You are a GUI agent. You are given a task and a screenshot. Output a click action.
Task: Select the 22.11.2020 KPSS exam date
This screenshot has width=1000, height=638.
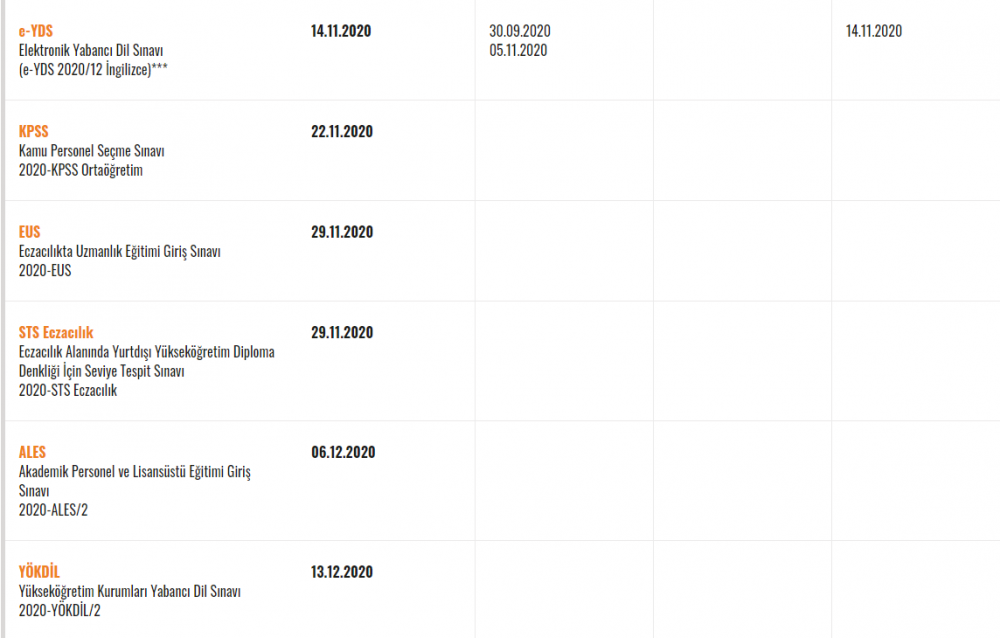coord(342,131)
